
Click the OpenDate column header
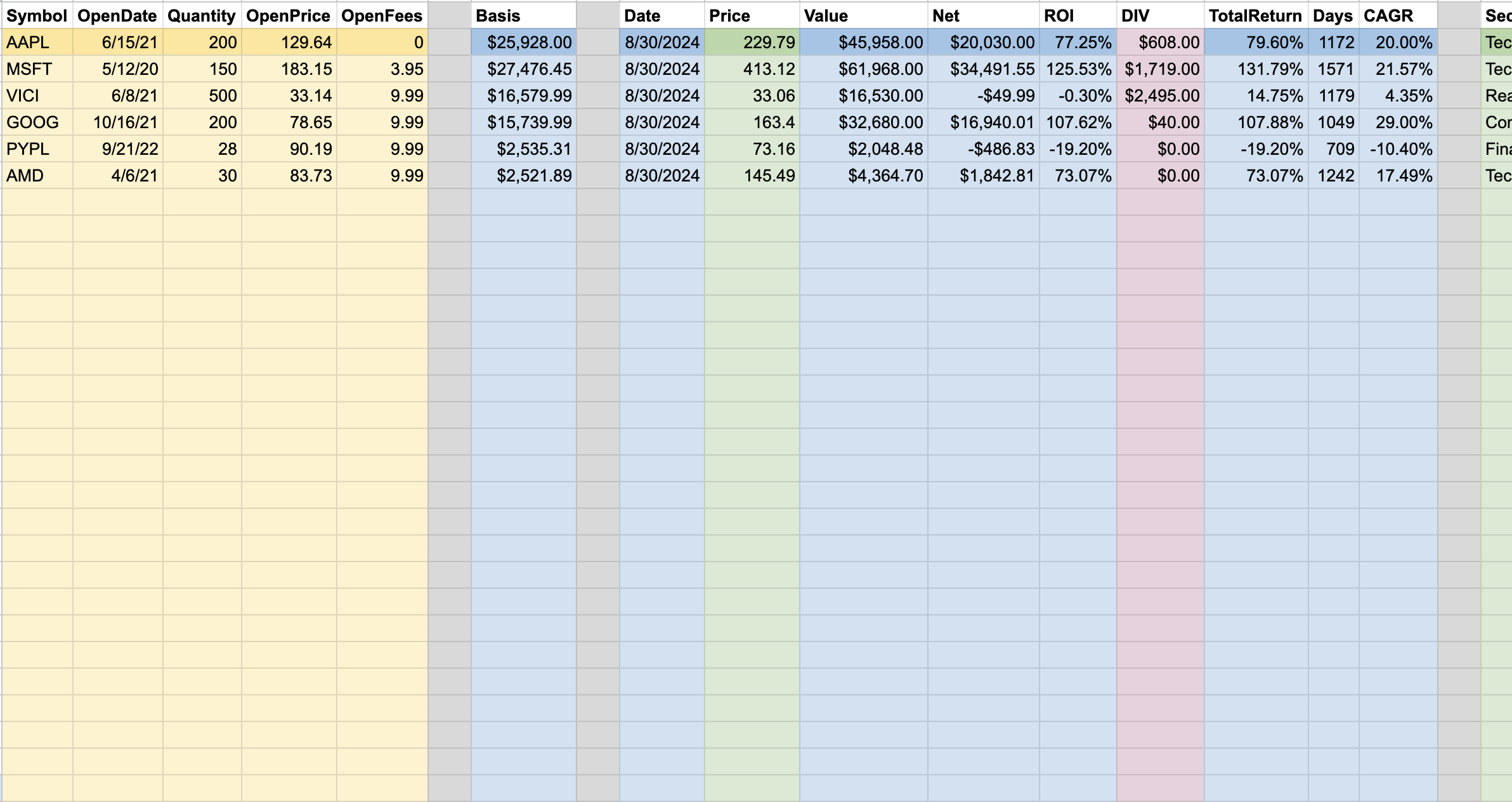118,16
